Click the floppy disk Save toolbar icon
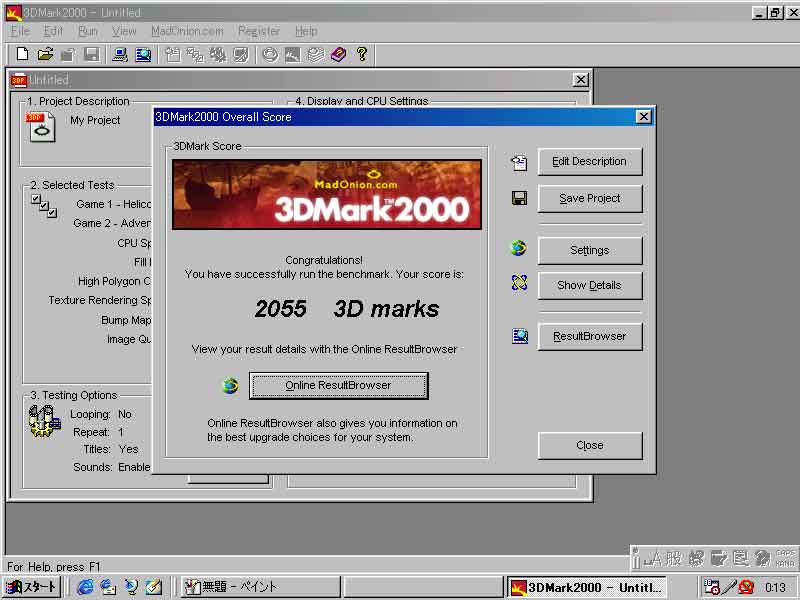 (91, 54)
